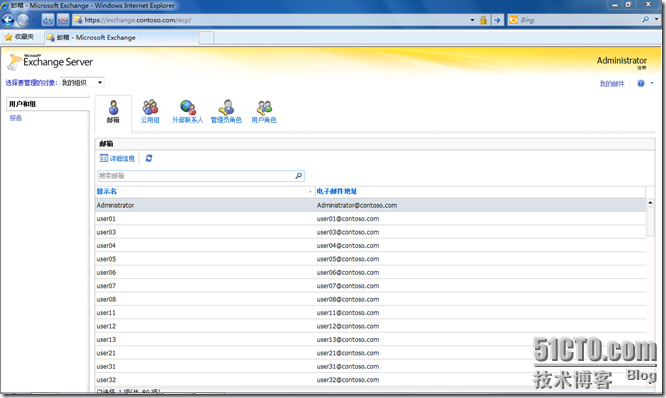This screenshot has height=398, width=666.
Task: Click the Exchange Server logo
Action: (50, 62)
